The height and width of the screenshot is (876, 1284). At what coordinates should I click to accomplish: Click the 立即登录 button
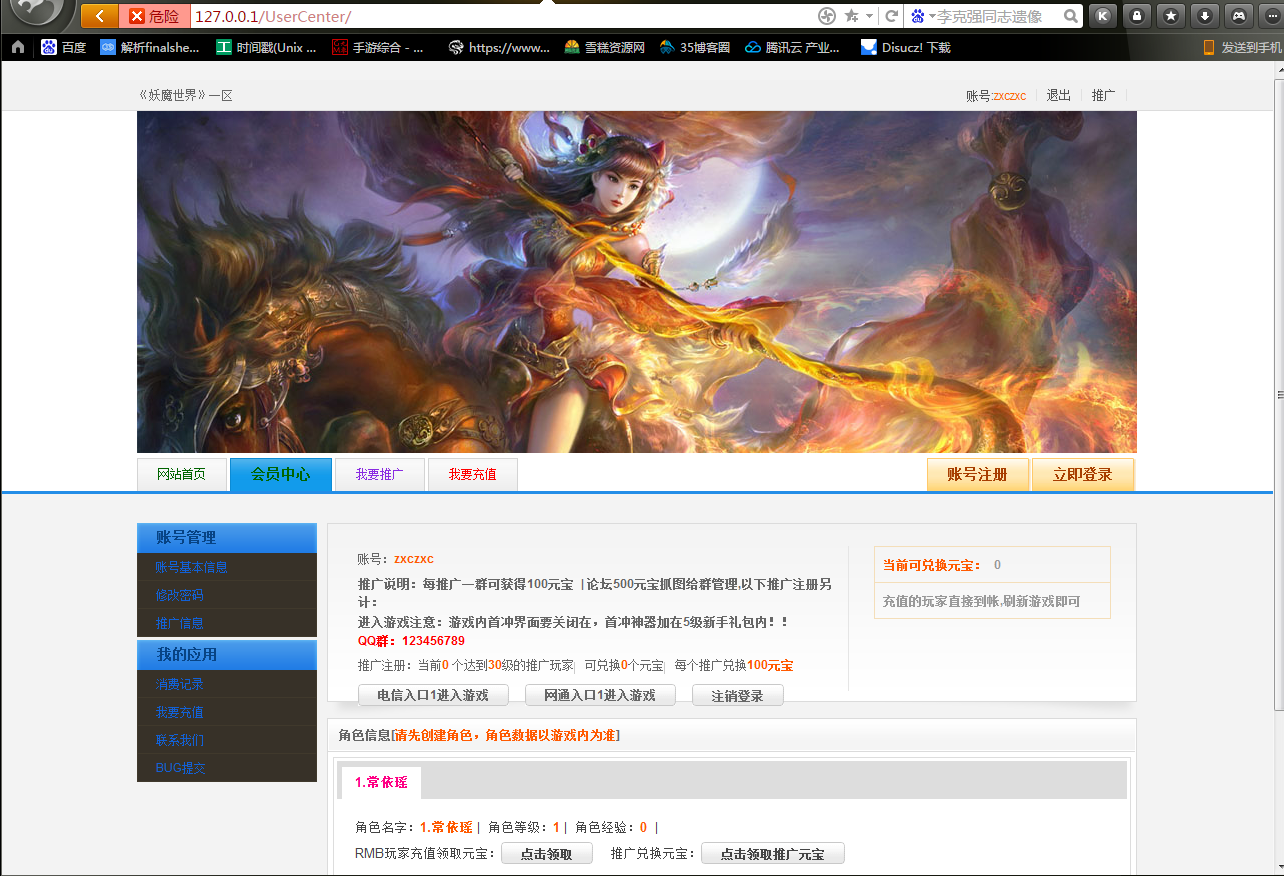pyautogui.click(x=1083, y=474)
